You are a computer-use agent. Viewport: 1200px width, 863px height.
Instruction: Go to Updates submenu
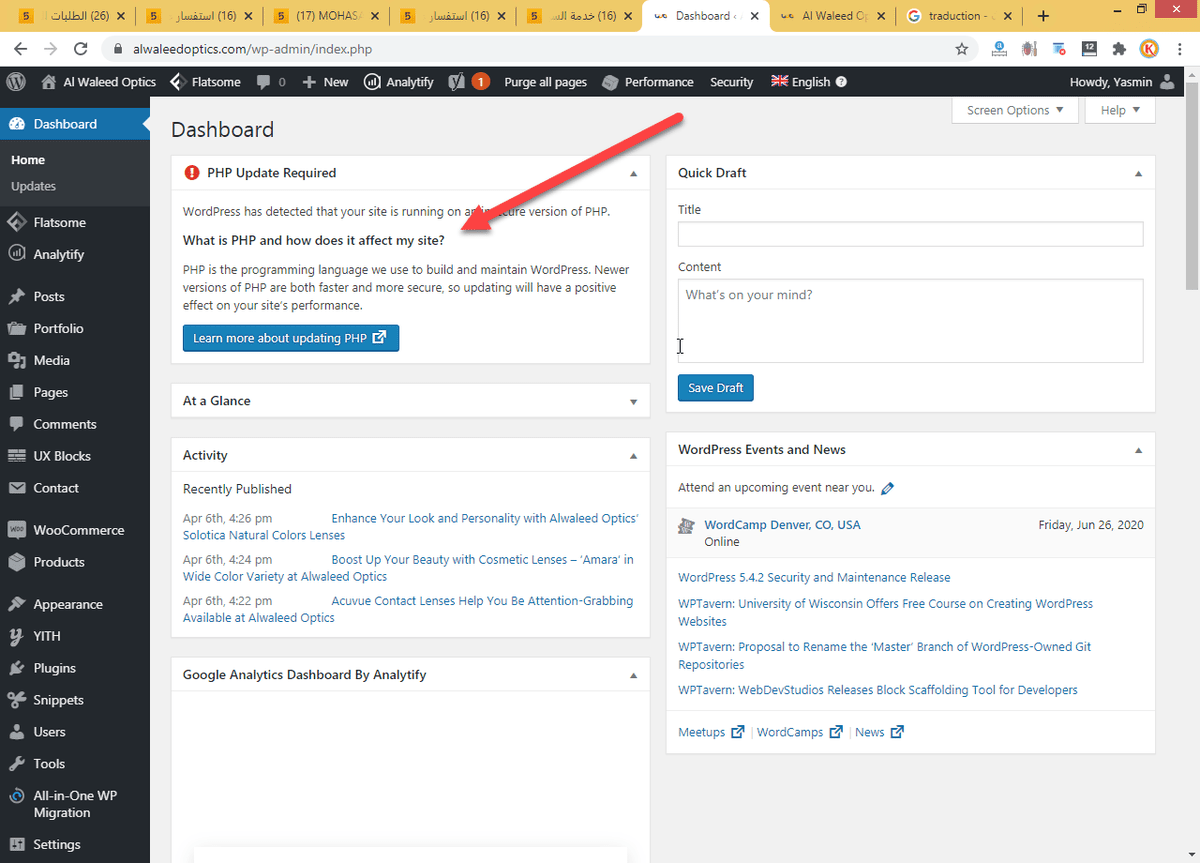point(33,186)
